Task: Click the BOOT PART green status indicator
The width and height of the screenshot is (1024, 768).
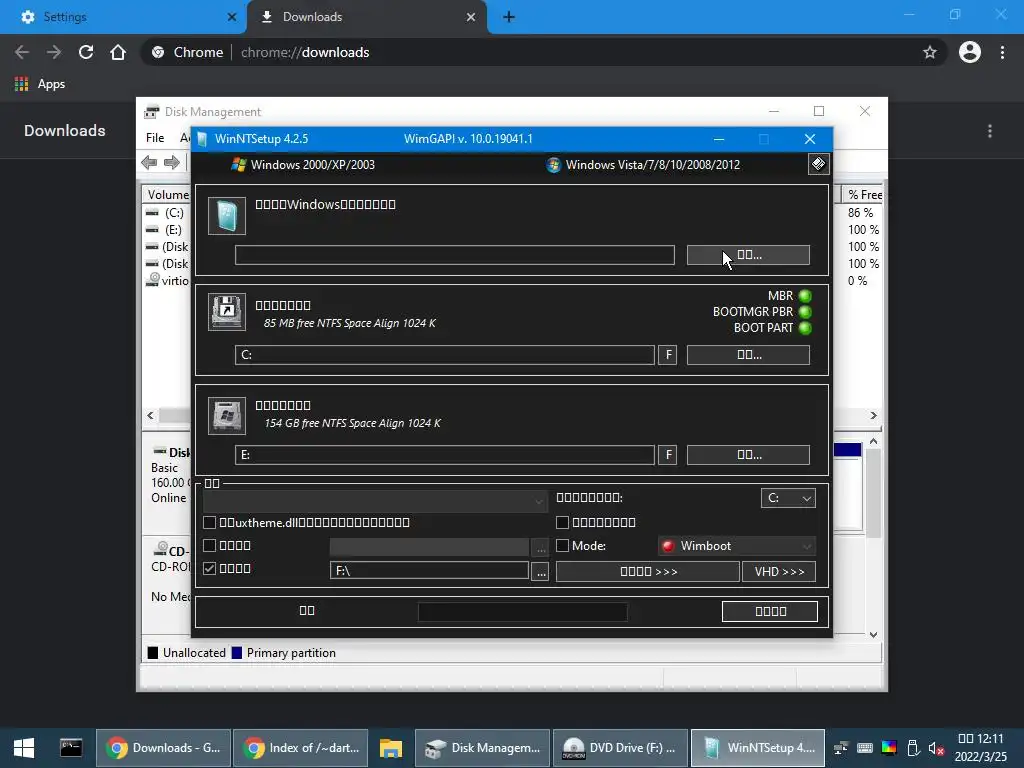Action: click(x=805, y=328)
